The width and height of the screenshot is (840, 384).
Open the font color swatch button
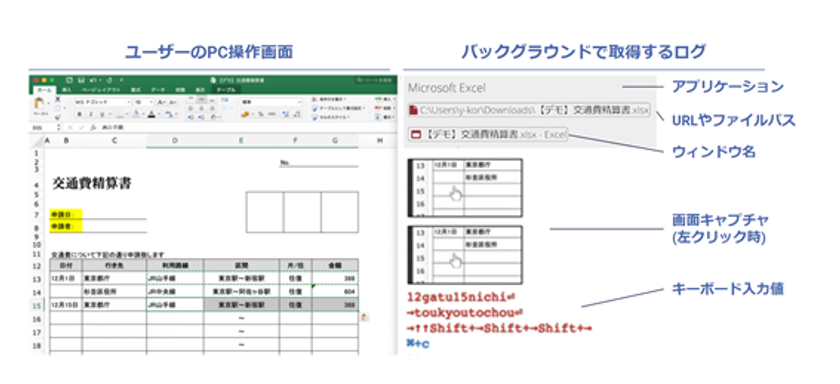pyautogui.click(x=153, y=114)
